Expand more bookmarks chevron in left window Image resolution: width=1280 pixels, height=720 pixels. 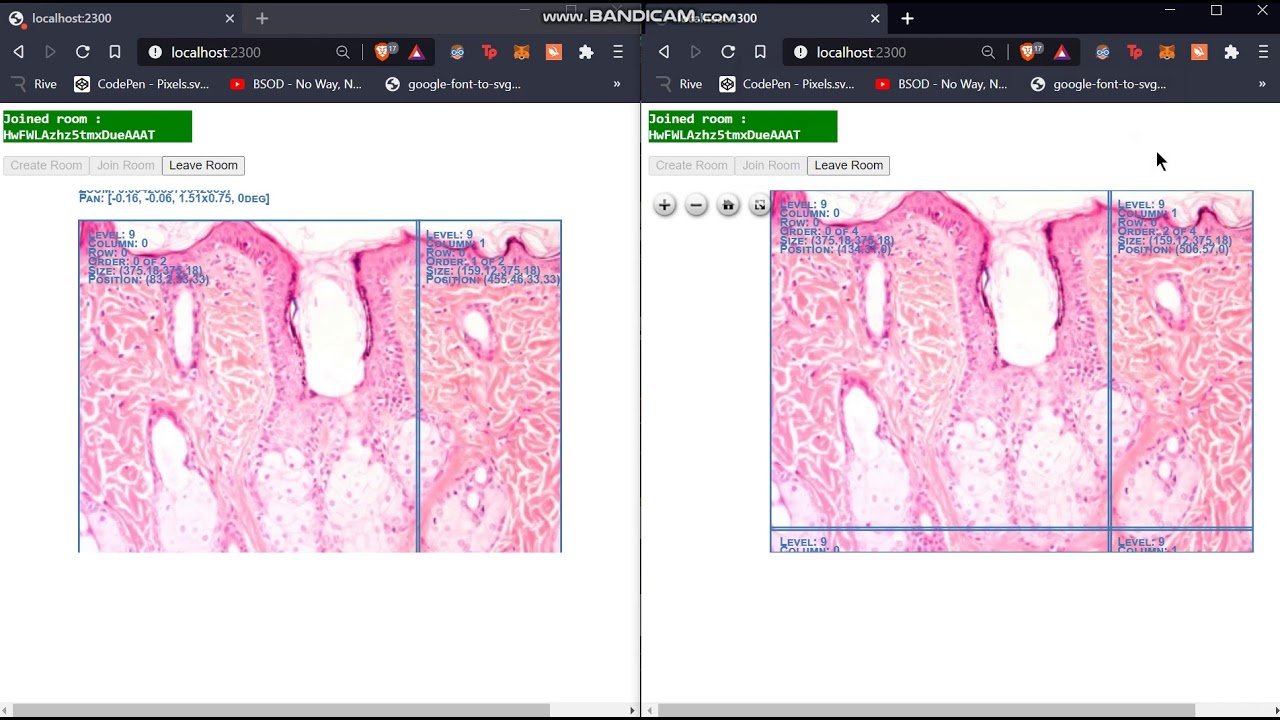[x=617, y=84]
